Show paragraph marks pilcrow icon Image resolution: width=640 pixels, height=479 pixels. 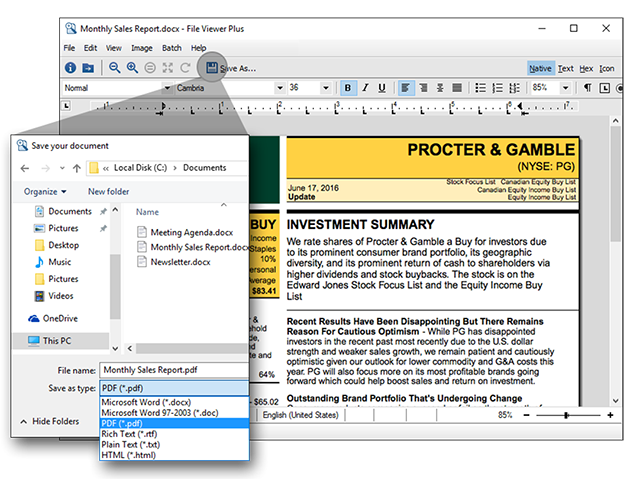[x=588, y=88]
